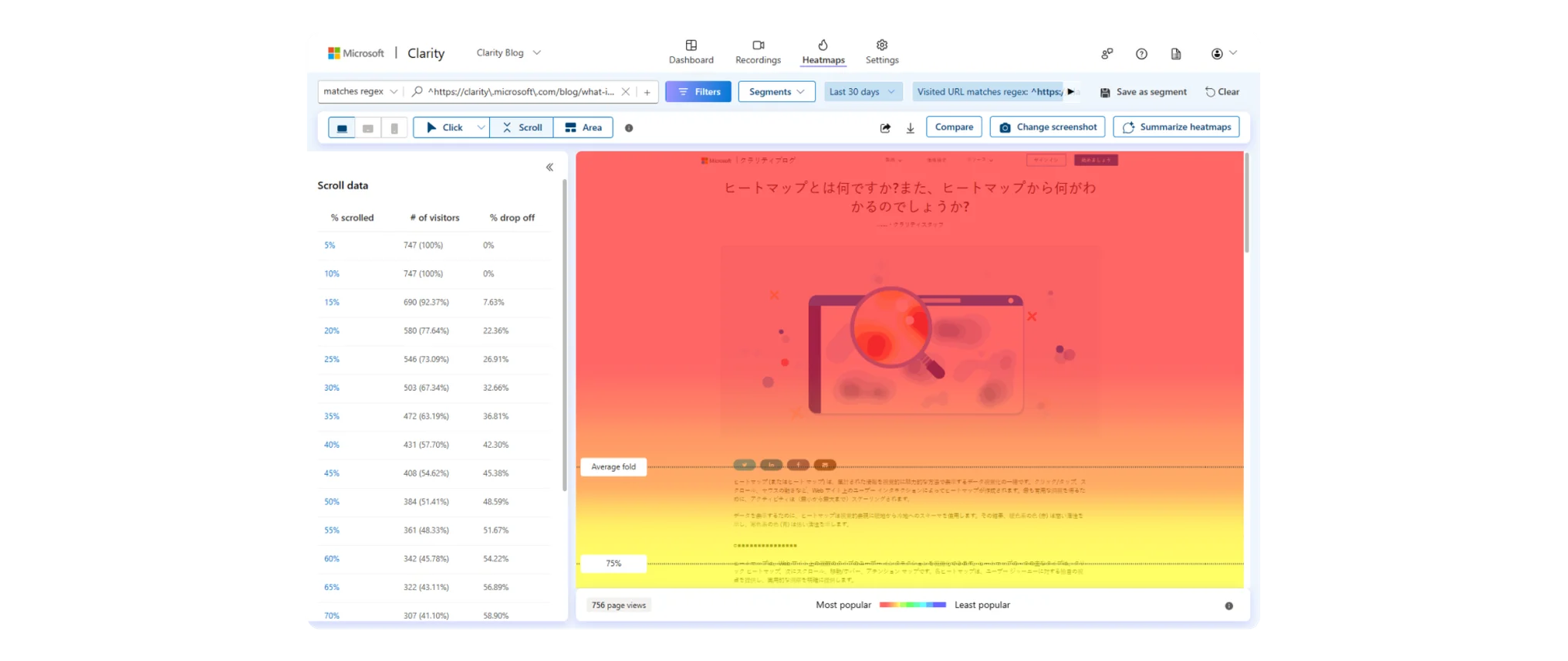Click the document icon in header
Image resolution: width=1568 pixels, height=661 pixels.
(x=1175, y=53)
